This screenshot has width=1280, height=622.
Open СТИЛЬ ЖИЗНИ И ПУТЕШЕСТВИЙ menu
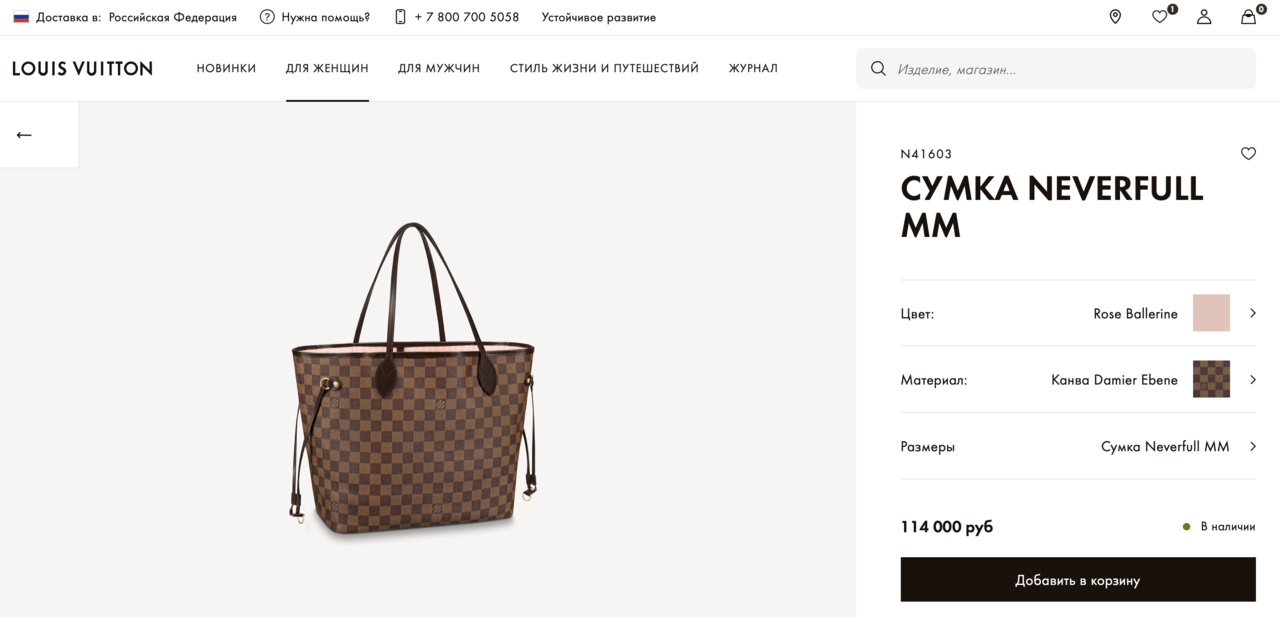tap(604, 68)
